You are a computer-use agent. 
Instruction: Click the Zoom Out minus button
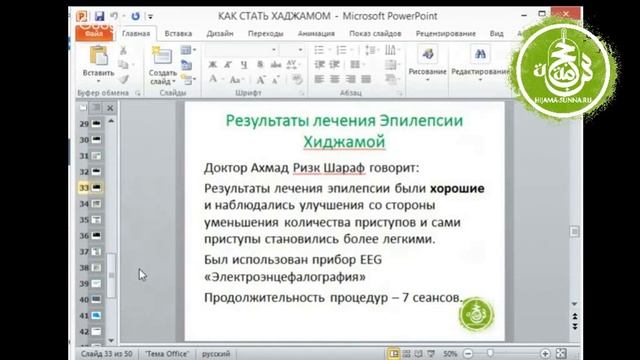pos(468,353)
